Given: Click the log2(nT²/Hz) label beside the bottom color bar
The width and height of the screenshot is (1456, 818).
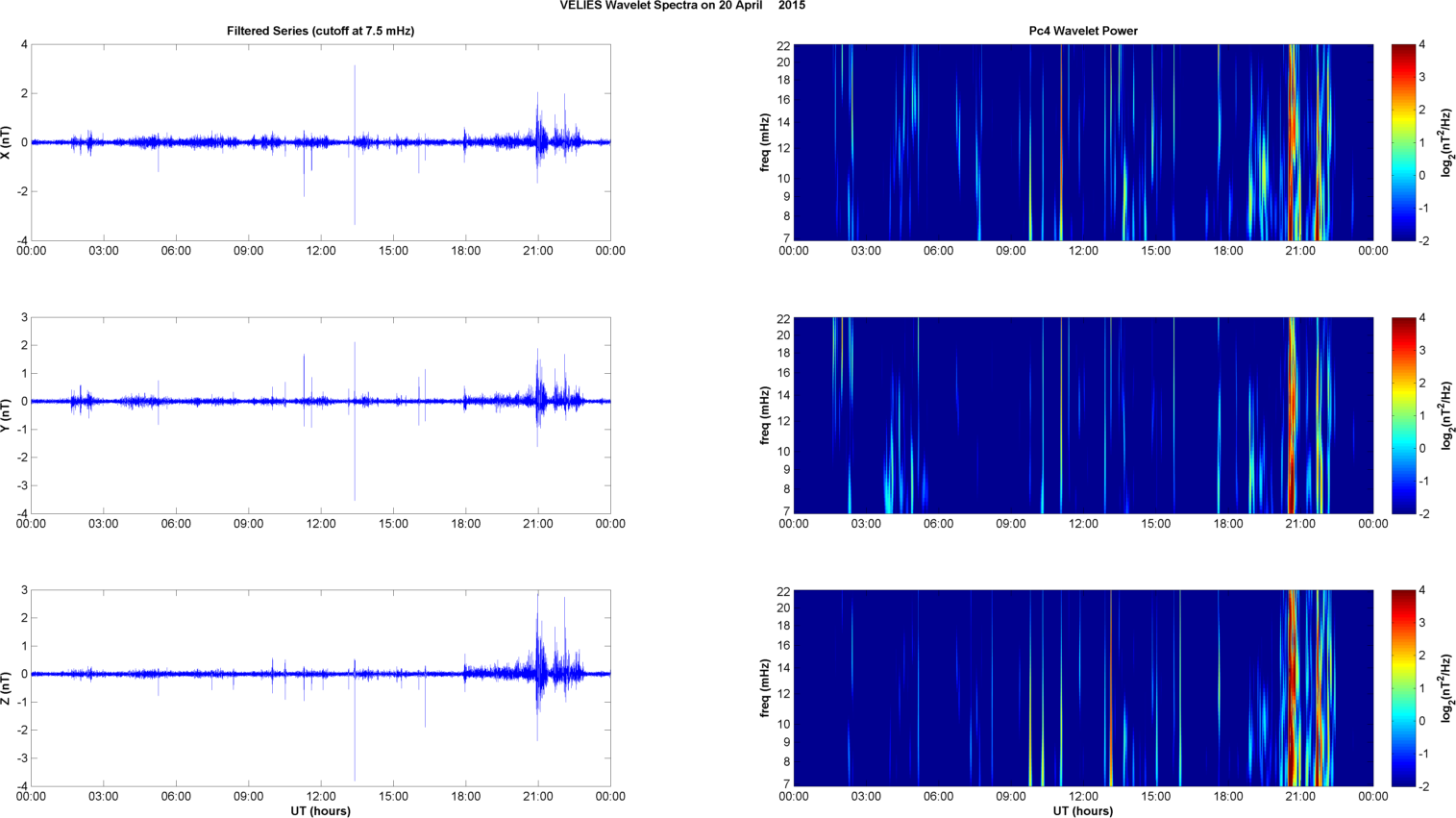Looking at the screenshot, I should 1446,688.
